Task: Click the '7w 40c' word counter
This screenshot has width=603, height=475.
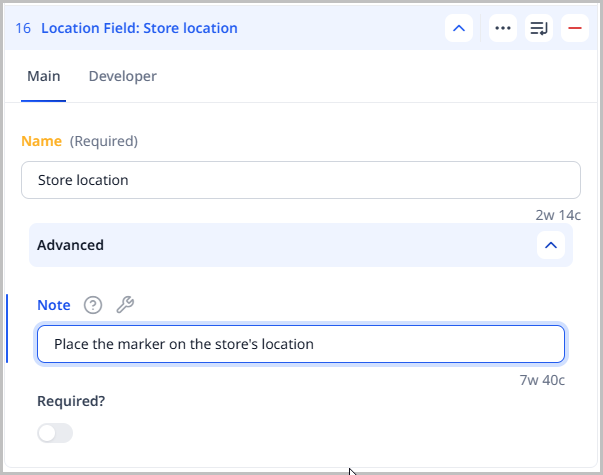Action: (x=542, y=380)
